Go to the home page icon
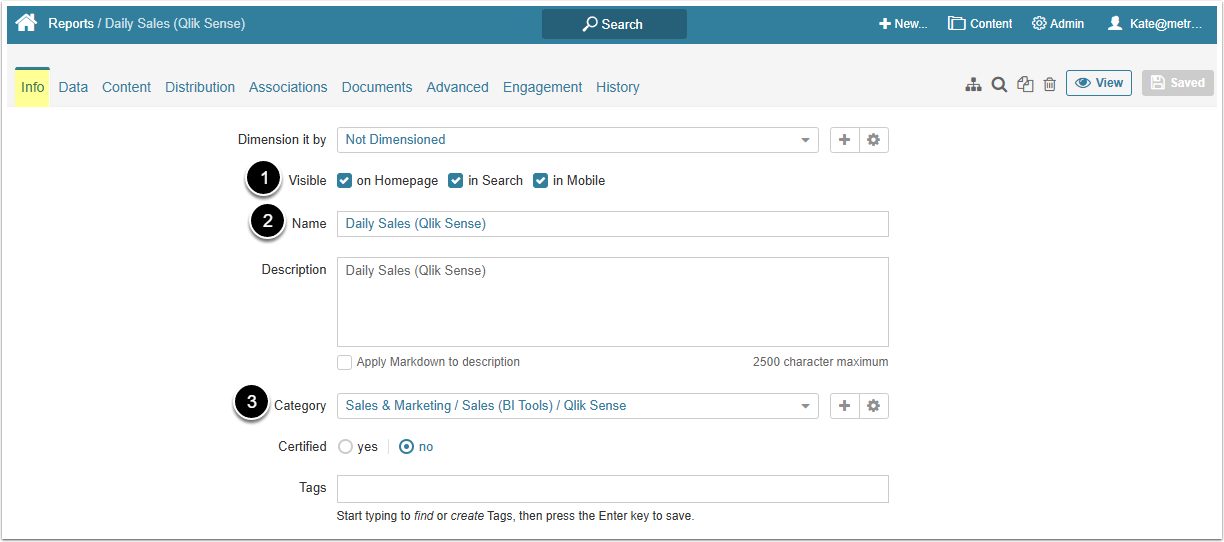Image resolution: width=1224 pixels, height=542 pixels. (26, 23)
